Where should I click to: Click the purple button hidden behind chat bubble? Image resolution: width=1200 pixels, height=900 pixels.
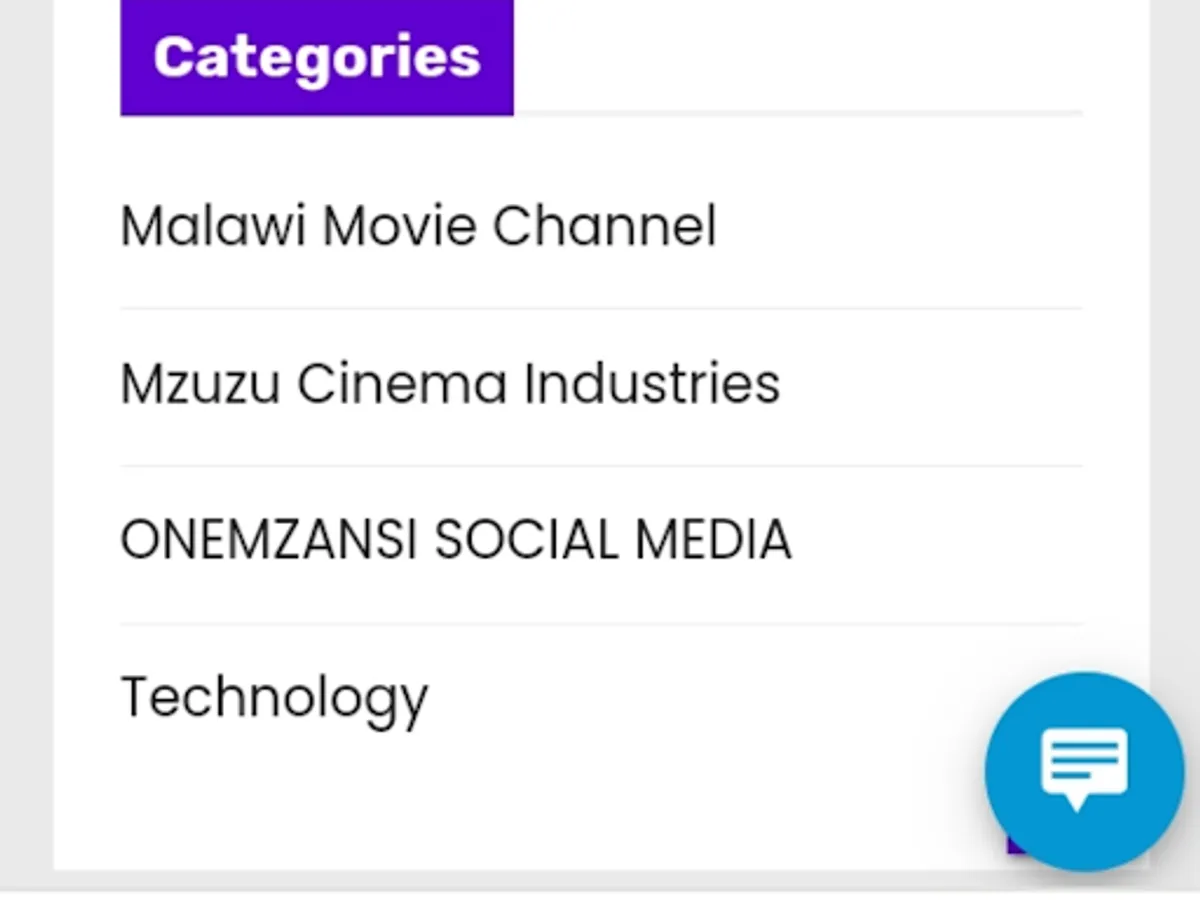[x=1014, y=846]
